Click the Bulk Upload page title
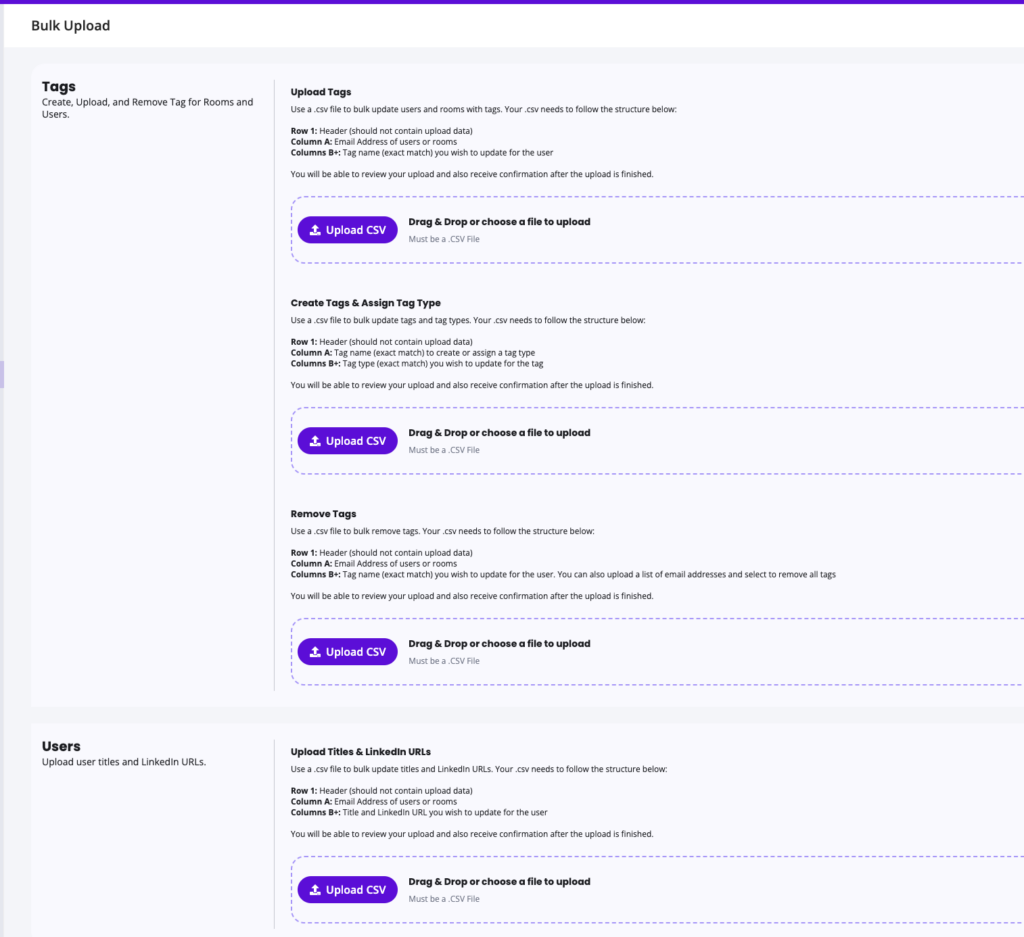The image size is (1024, 937). pyautogui.click(x=71, y=25)
